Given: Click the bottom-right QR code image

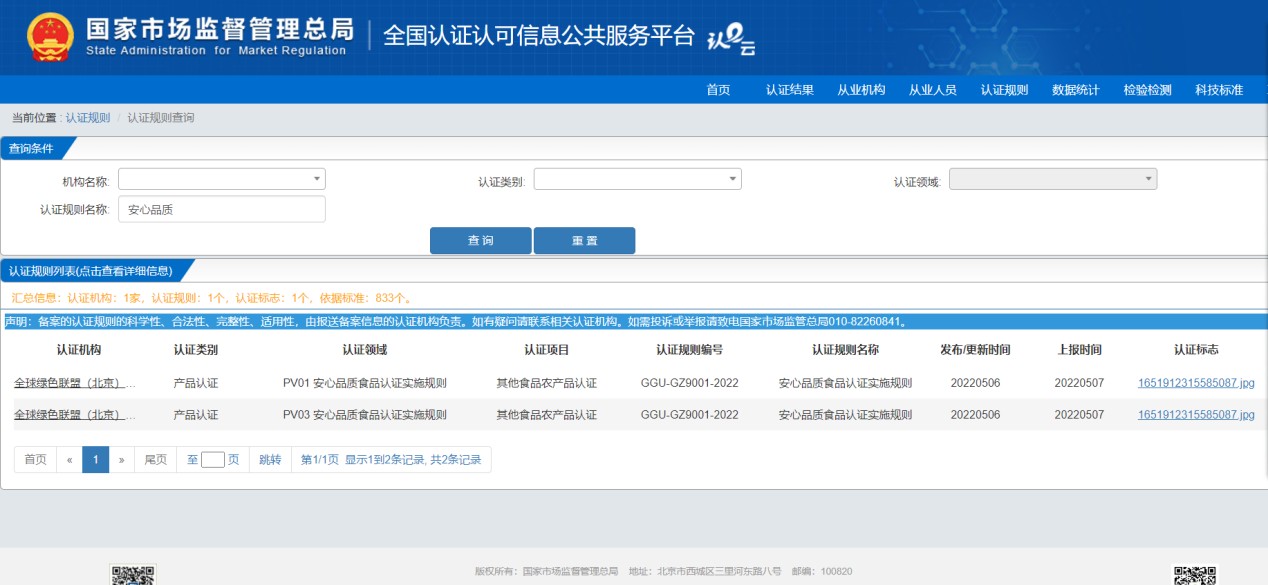Looking at the screenshot, I should coord(1195,575).
